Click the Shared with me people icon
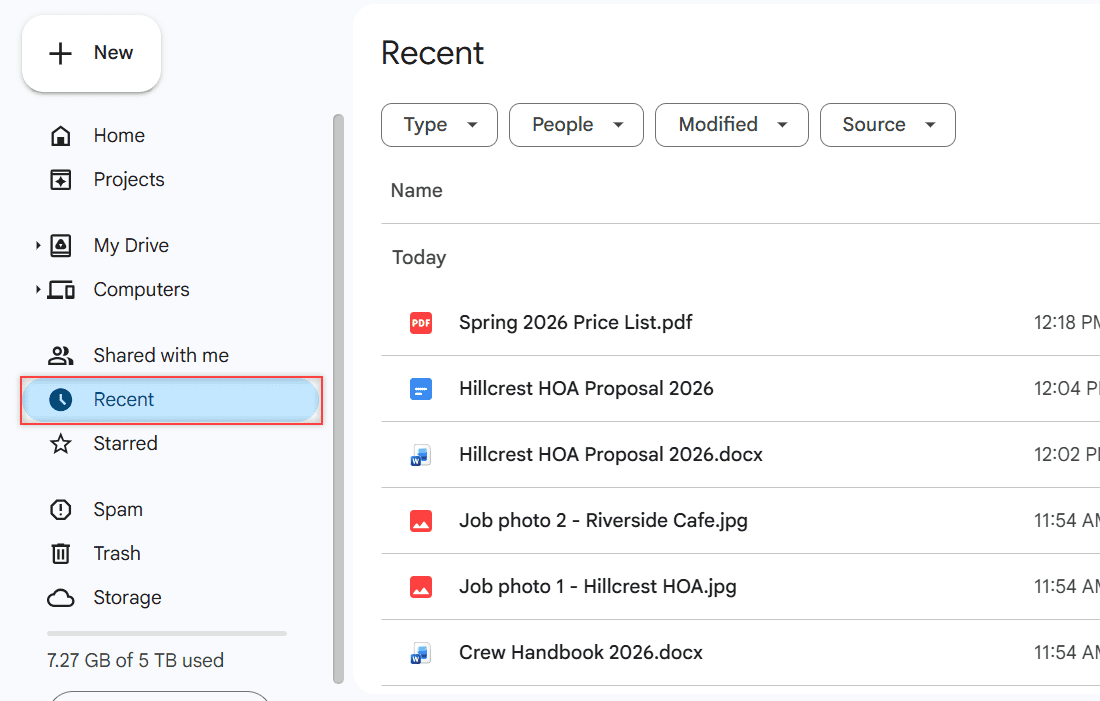1100x701 pixels. (x=61, y=356)
